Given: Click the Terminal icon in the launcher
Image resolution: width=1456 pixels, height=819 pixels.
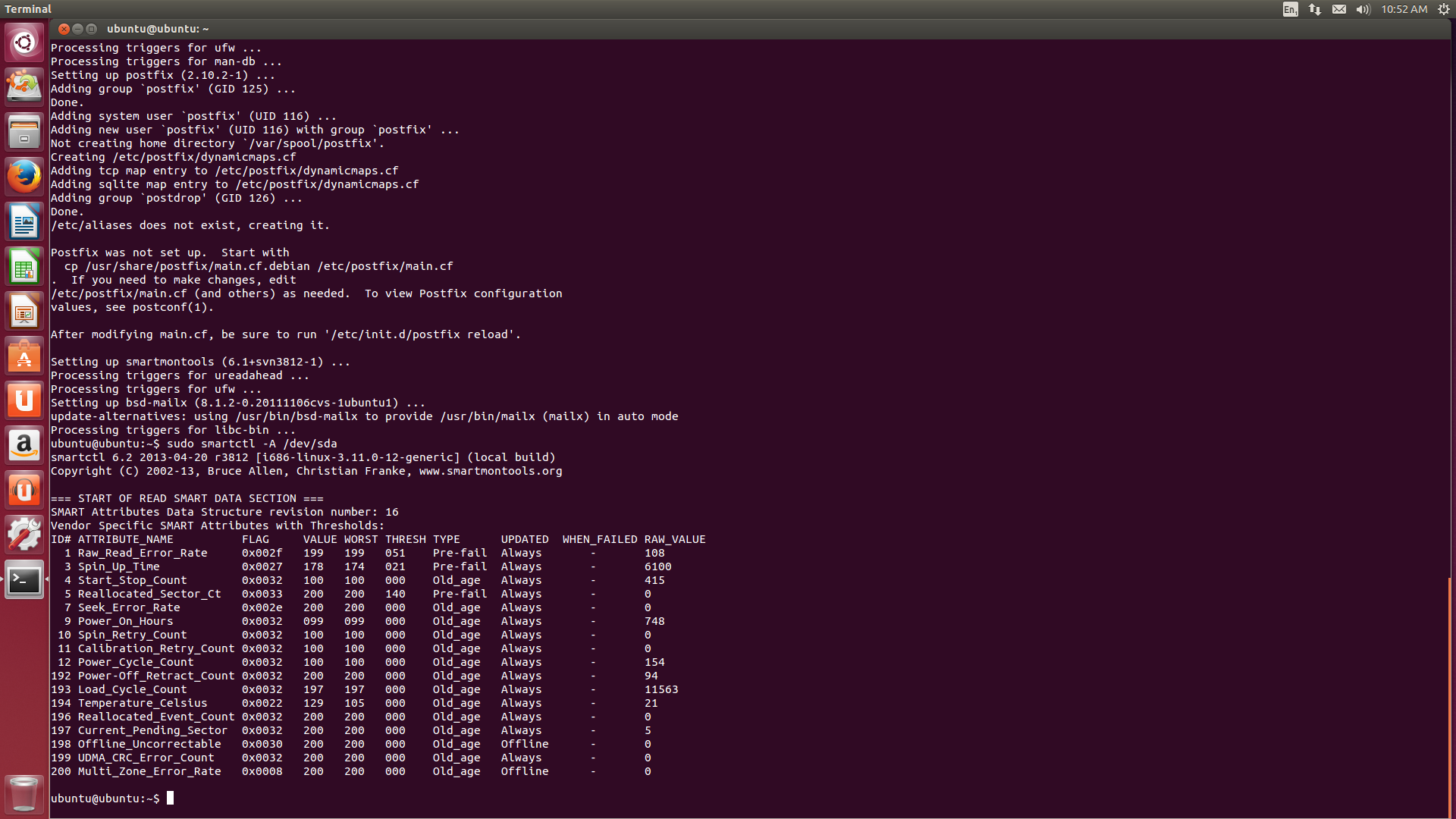Looking at the screenshot, I should coord(24,580).
